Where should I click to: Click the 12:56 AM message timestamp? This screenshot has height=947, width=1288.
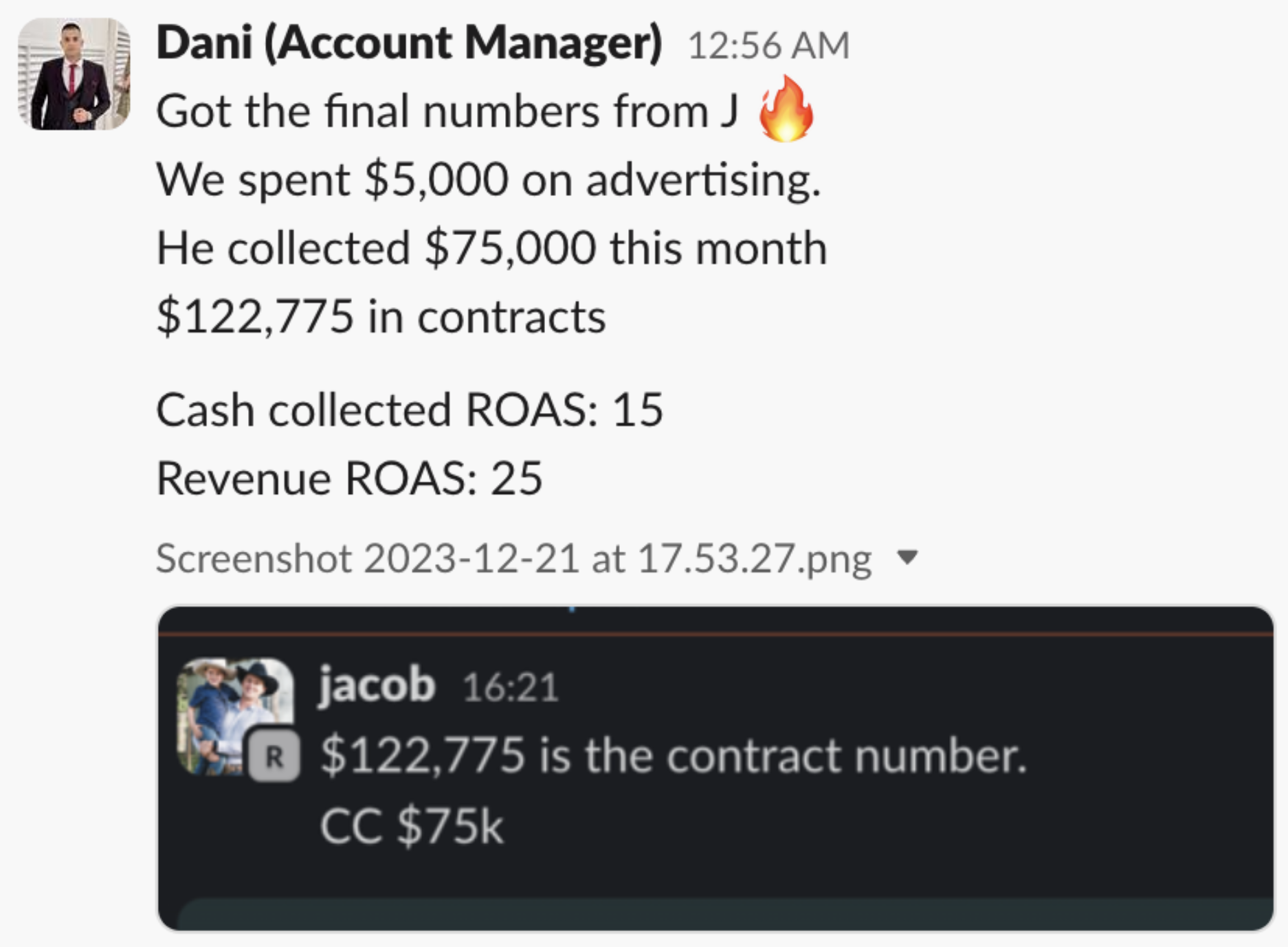(x=768, y=45)
